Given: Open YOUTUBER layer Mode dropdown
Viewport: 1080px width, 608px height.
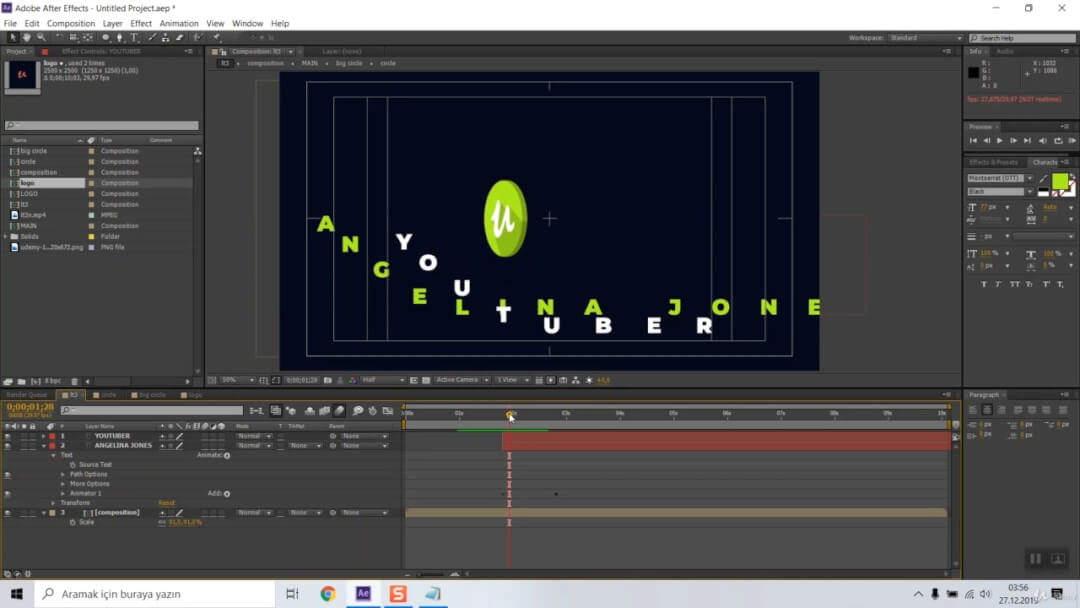Looking at the screenshot, I should (253, 436).
